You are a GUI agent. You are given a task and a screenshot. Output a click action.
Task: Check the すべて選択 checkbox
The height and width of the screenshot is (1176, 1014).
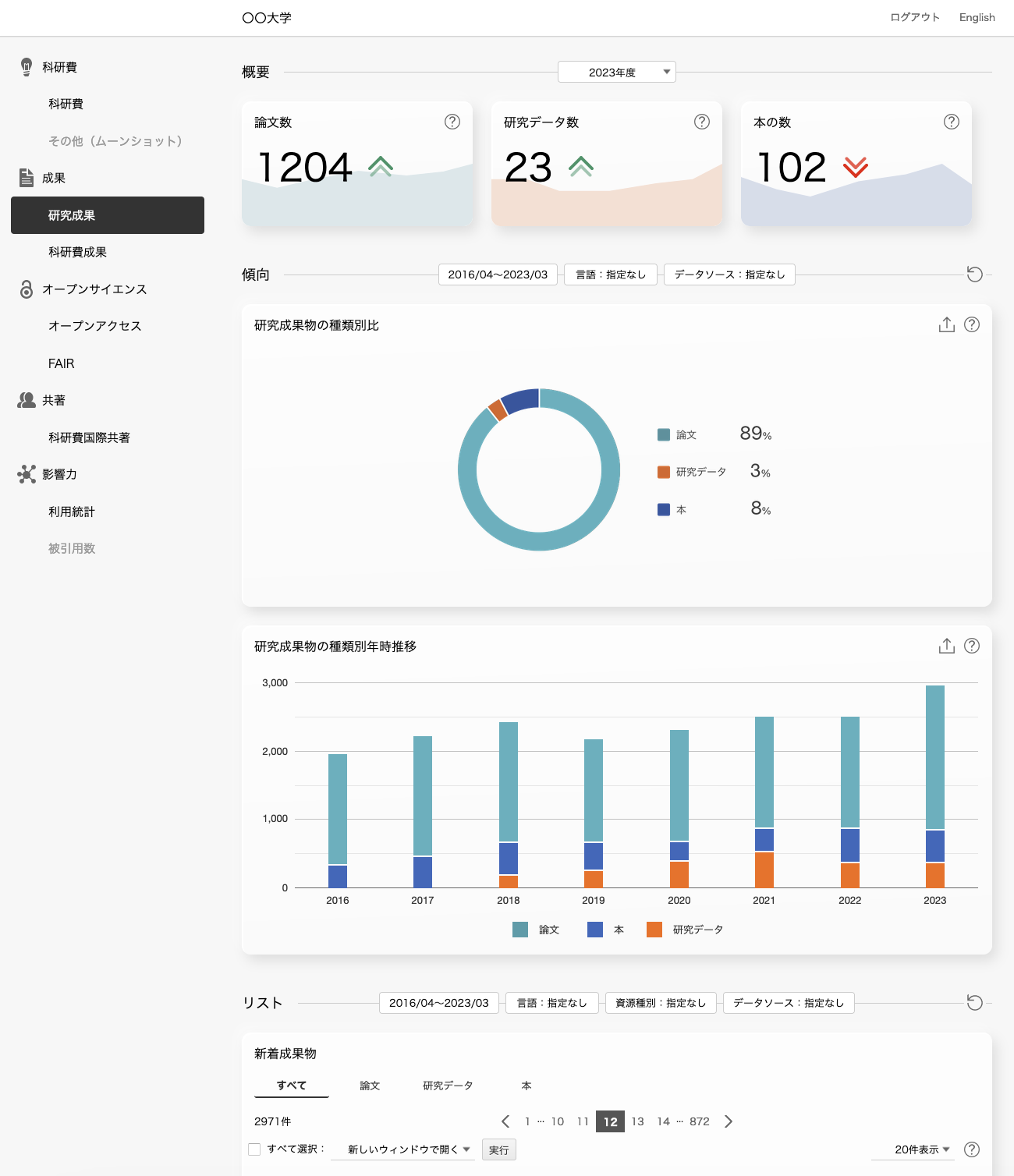tap(254, 1149)
